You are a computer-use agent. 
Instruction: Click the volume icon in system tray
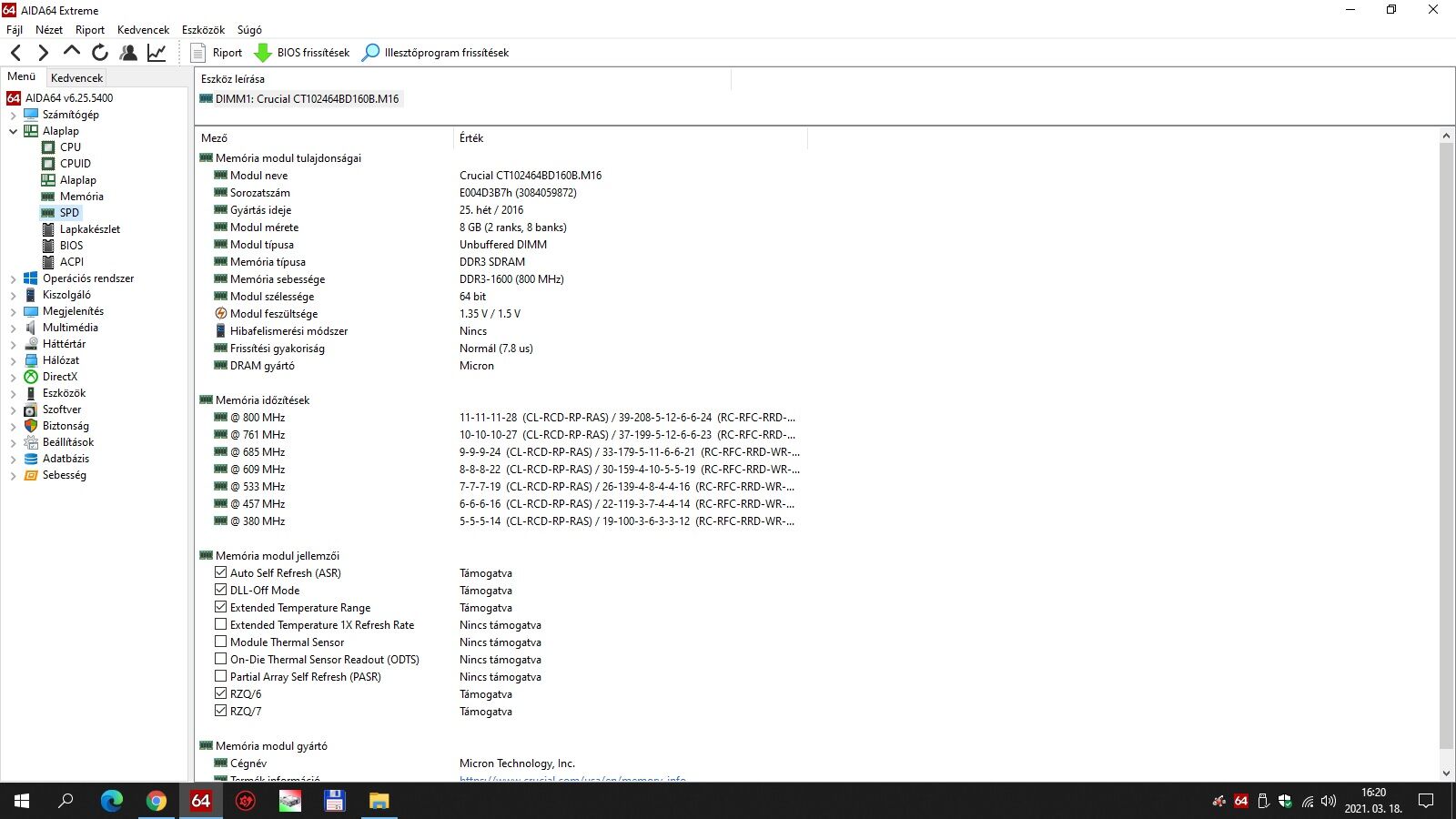click(x=1329, y=802)
